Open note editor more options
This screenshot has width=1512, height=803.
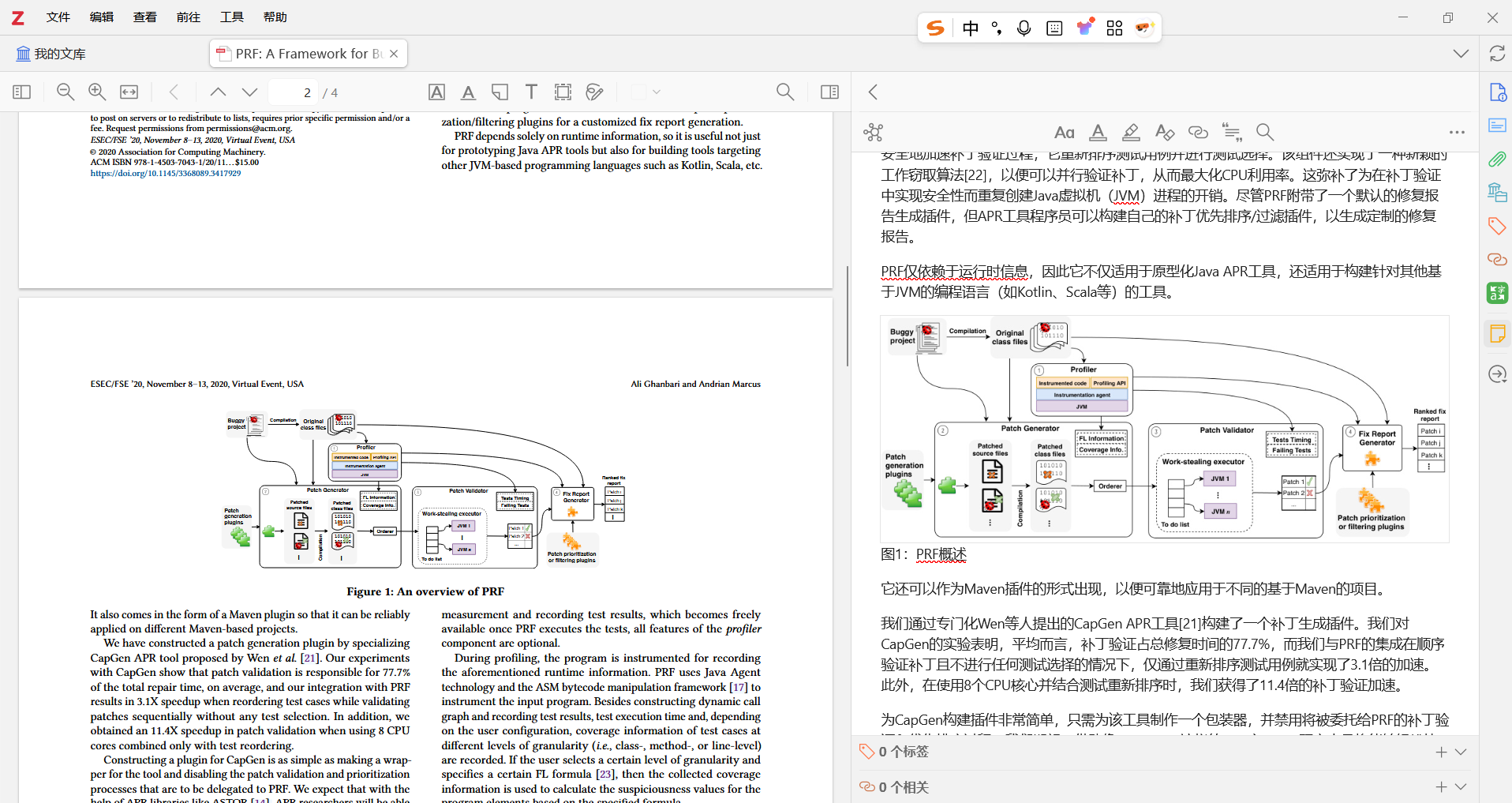[1457, 133]
